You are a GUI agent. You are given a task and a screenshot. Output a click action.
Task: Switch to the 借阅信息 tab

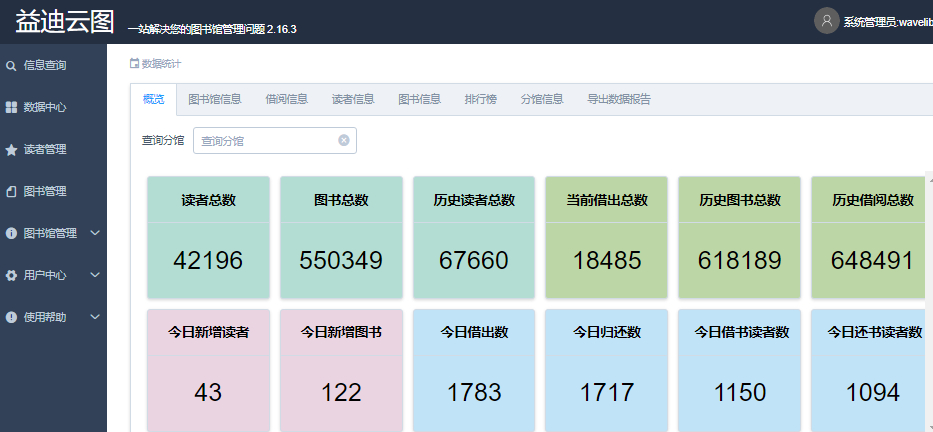pyautogui.click(x=286, y=99)
